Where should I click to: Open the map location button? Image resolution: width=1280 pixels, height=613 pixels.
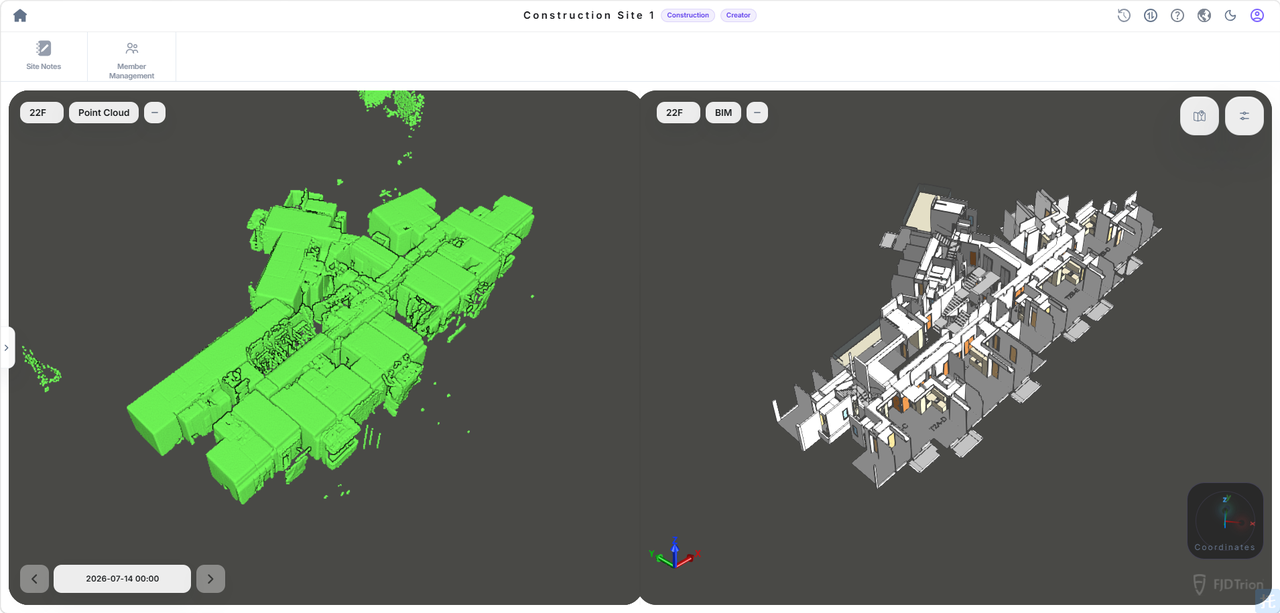pos(1199,116)
